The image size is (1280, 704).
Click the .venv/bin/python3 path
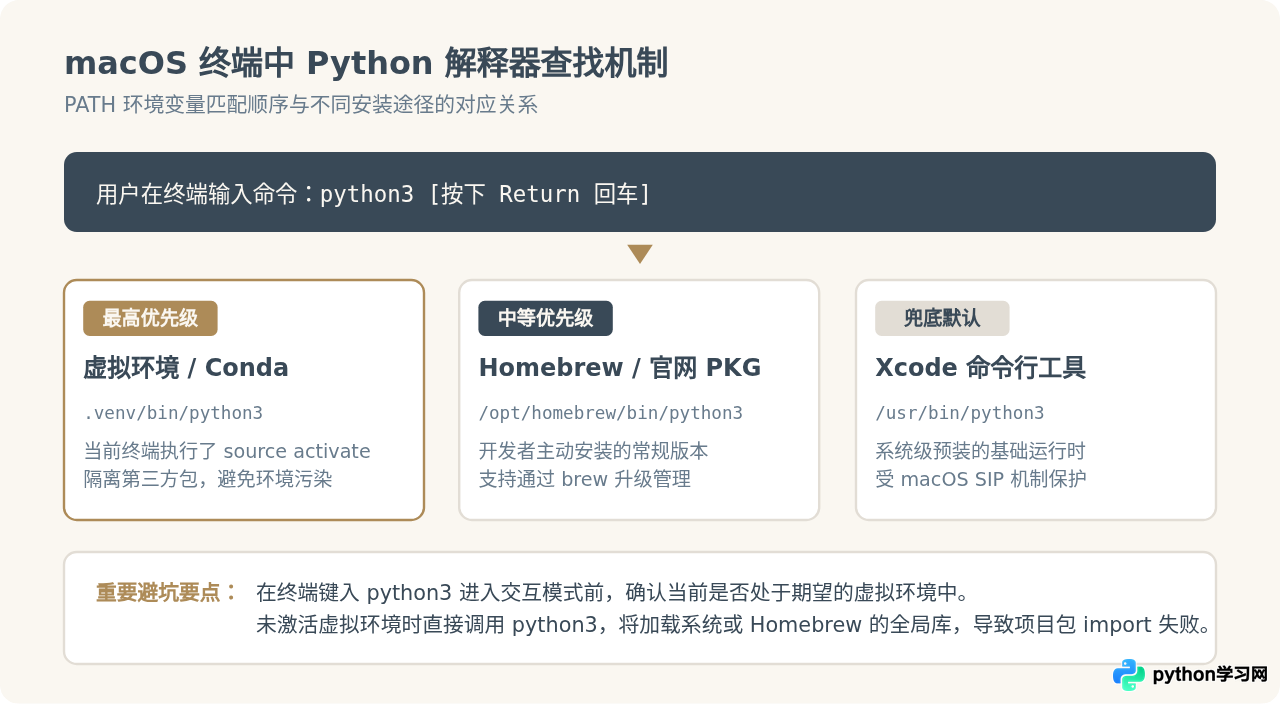point(173,413)
